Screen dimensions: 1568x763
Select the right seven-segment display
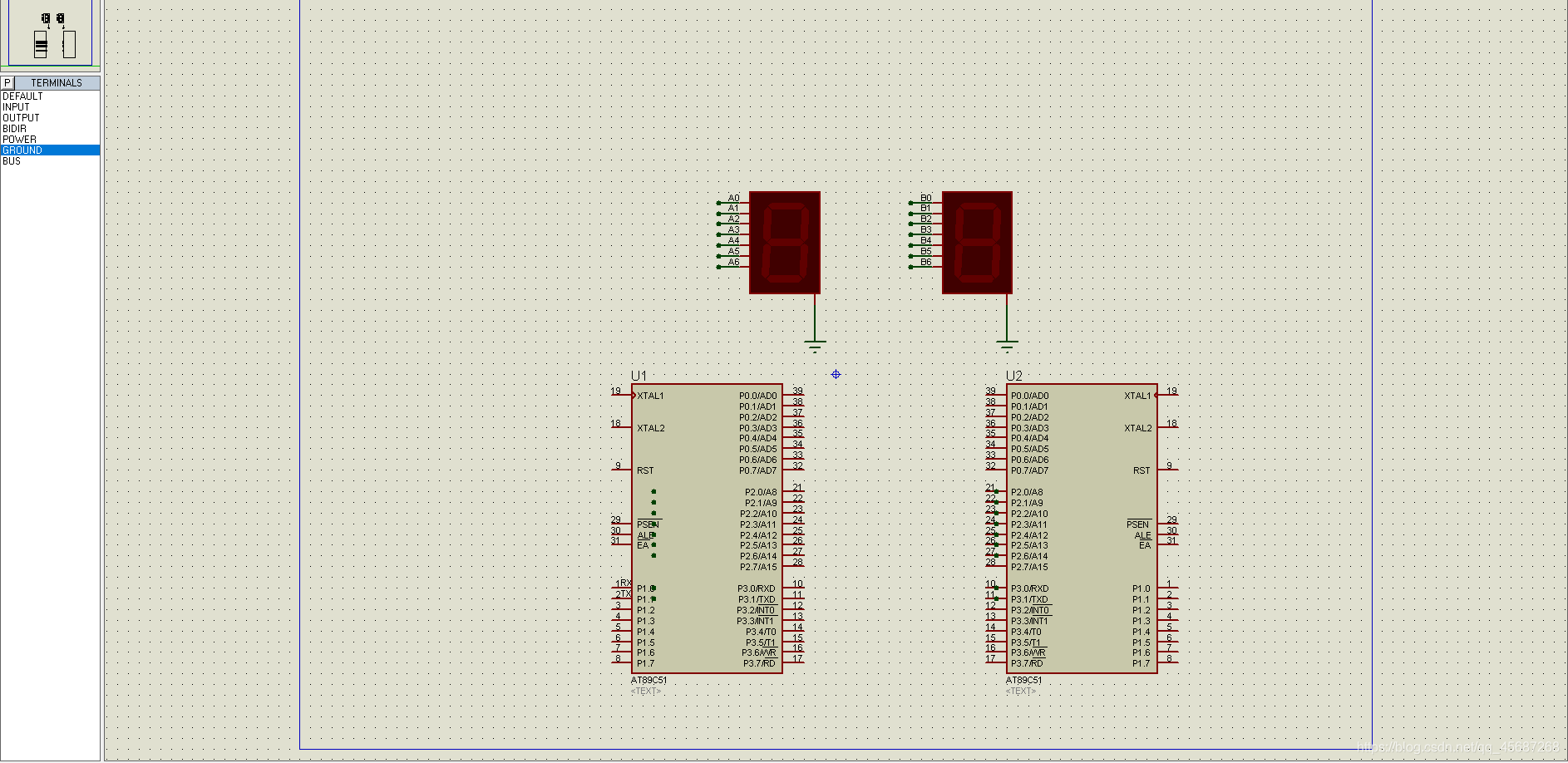coord(977,242)
